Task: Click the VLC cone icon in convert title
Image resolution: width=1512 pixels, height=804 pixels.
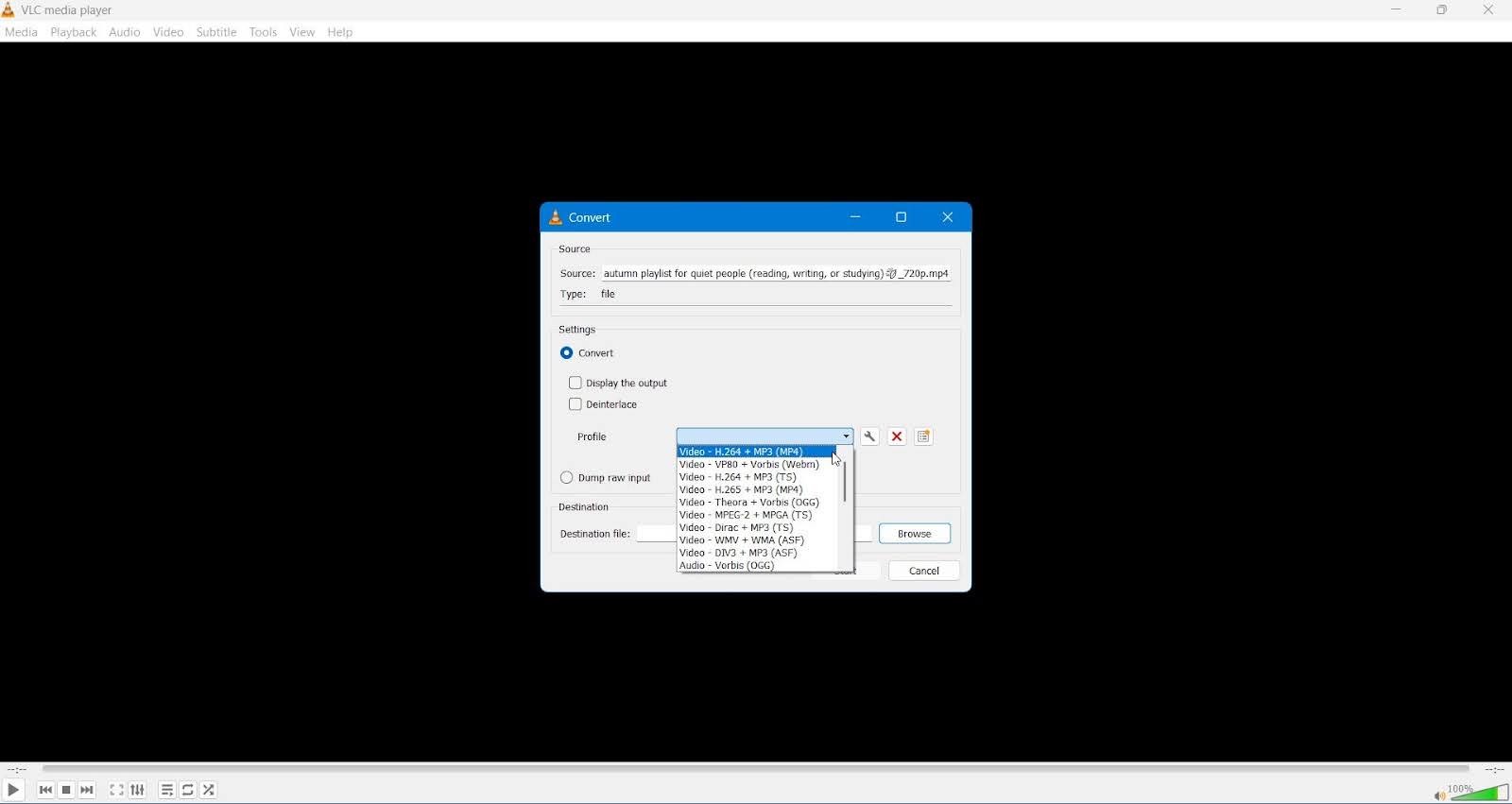Action: pos(556,218)
